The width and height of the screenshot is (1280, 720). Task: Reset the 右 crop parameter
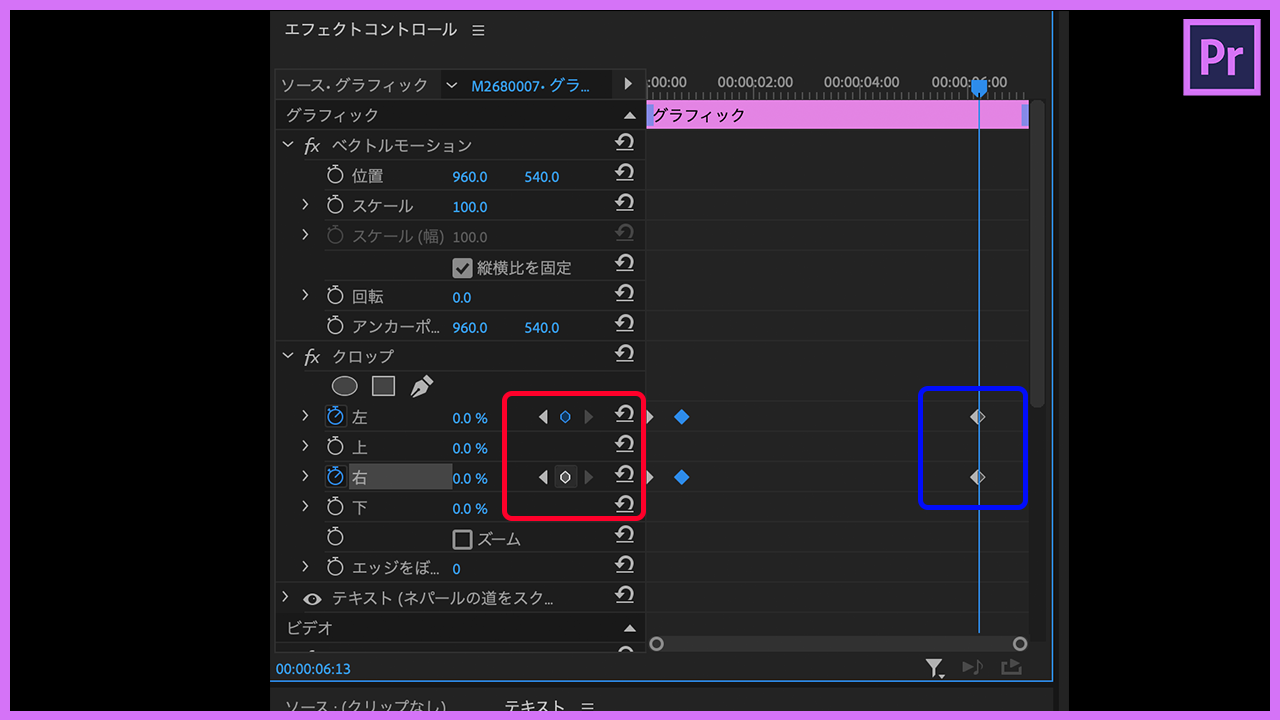click(624, 475)
